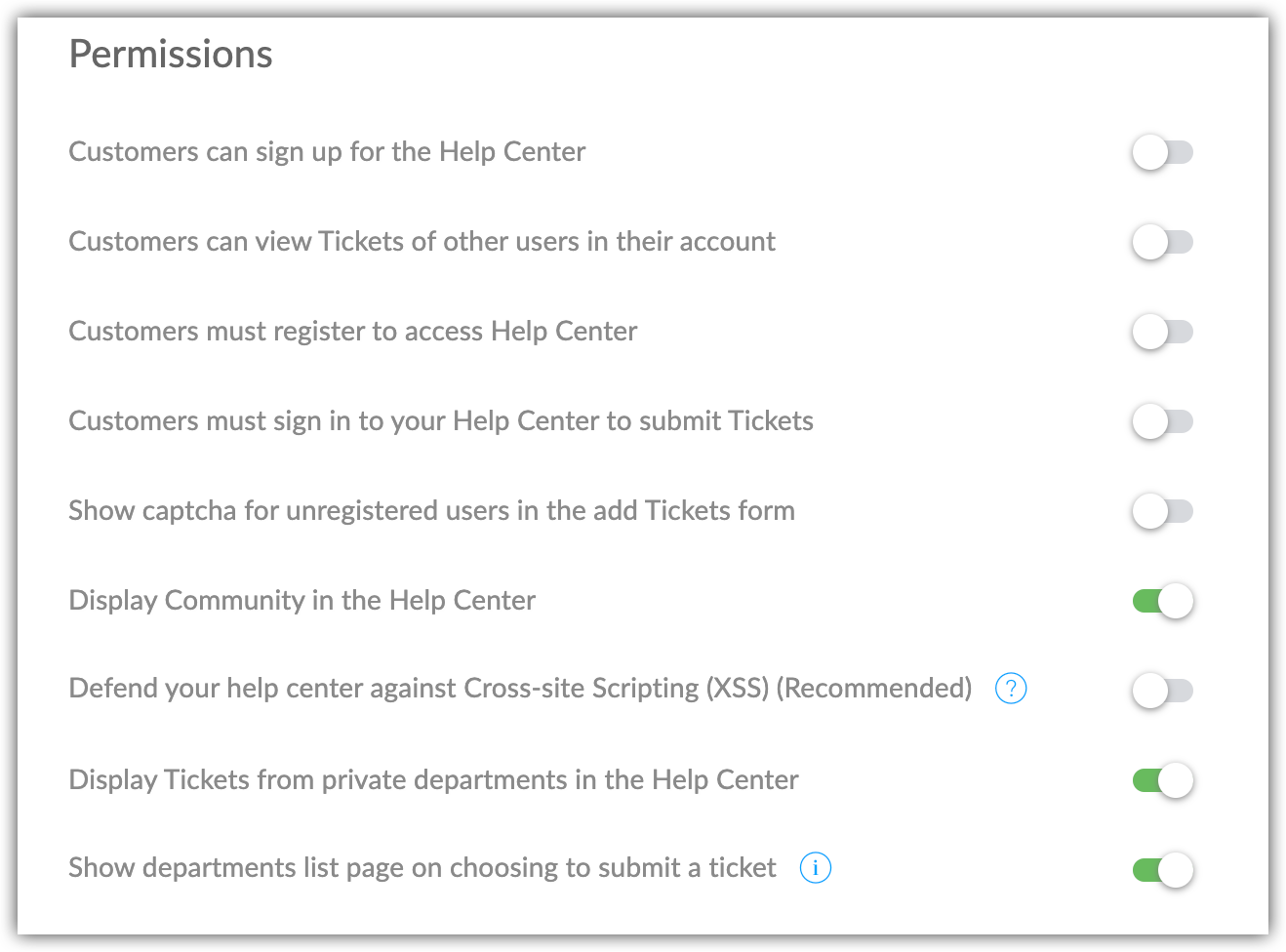
Task: Click "Defend your help center against Cross-site Scripting" label
Action: point(520,689)
